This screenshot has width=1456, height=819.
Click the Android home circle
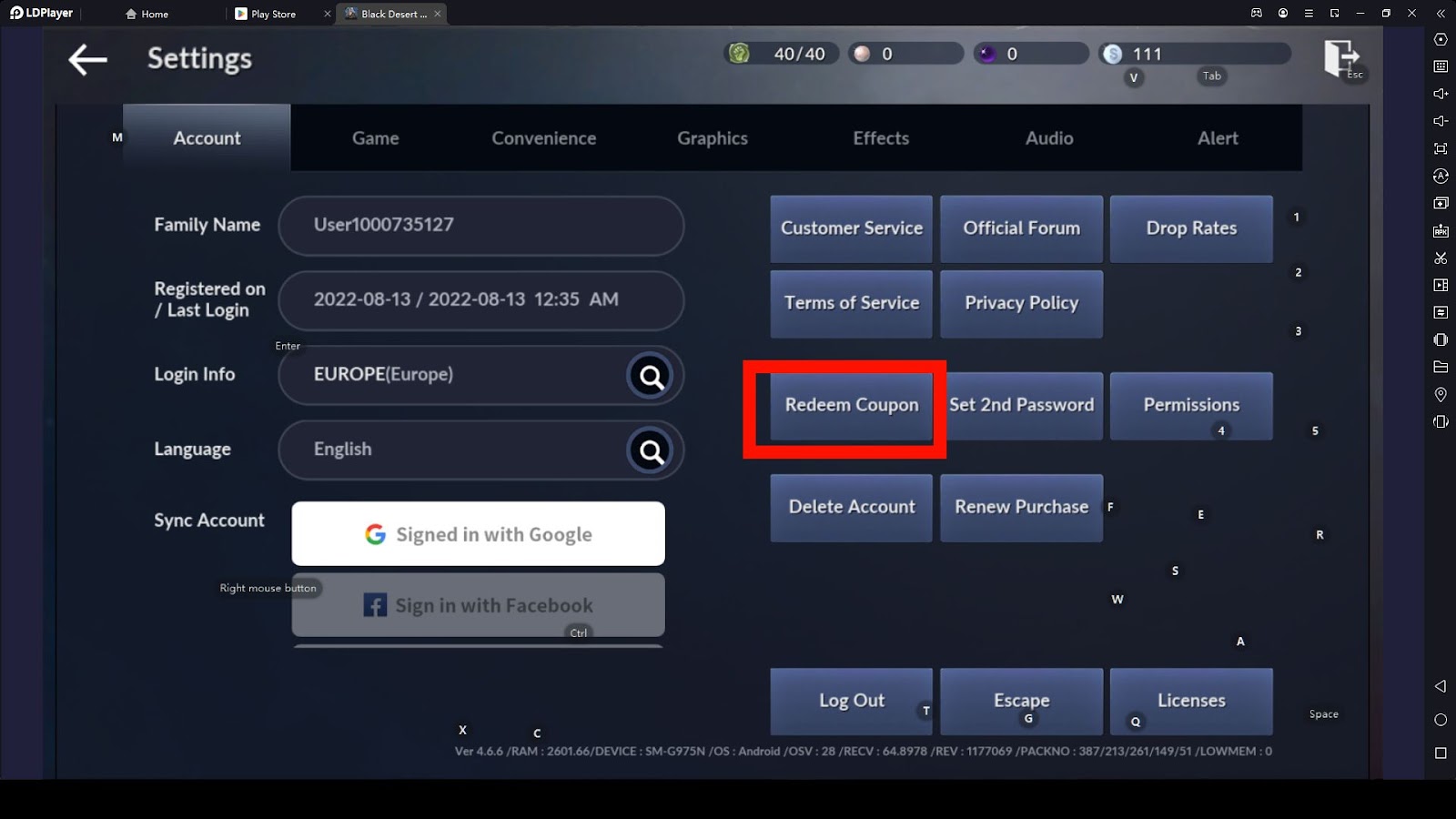(x=1441, y=720)
